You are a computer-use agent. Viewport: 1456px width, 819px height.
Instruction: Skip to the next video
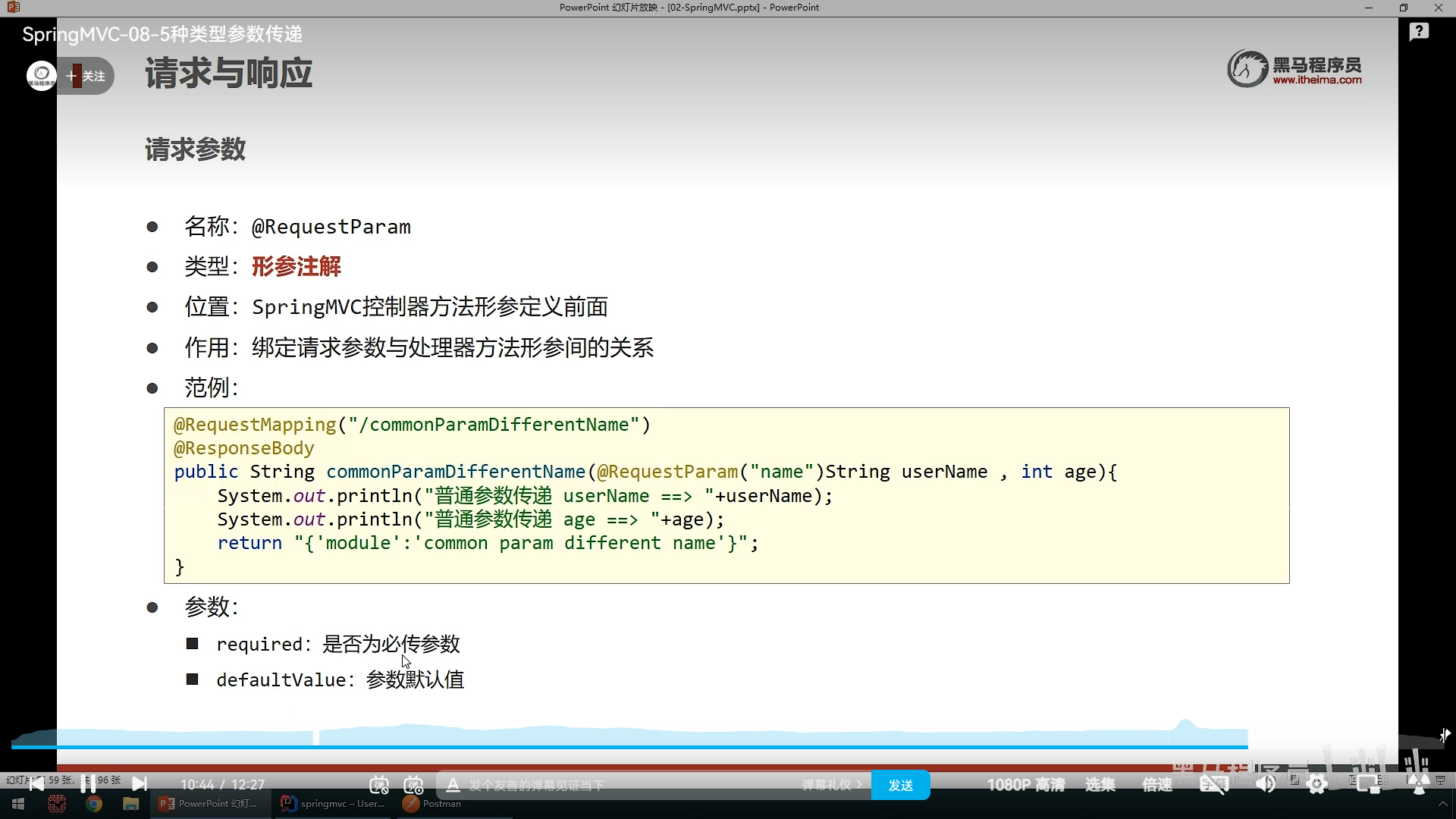140,784
